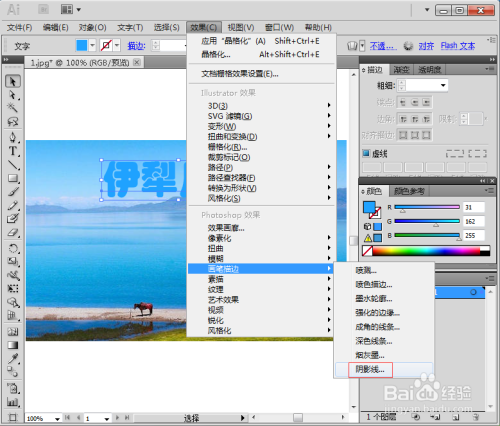500x426 pixels.
Task: Select the Gradient tool
Action: 13,345
